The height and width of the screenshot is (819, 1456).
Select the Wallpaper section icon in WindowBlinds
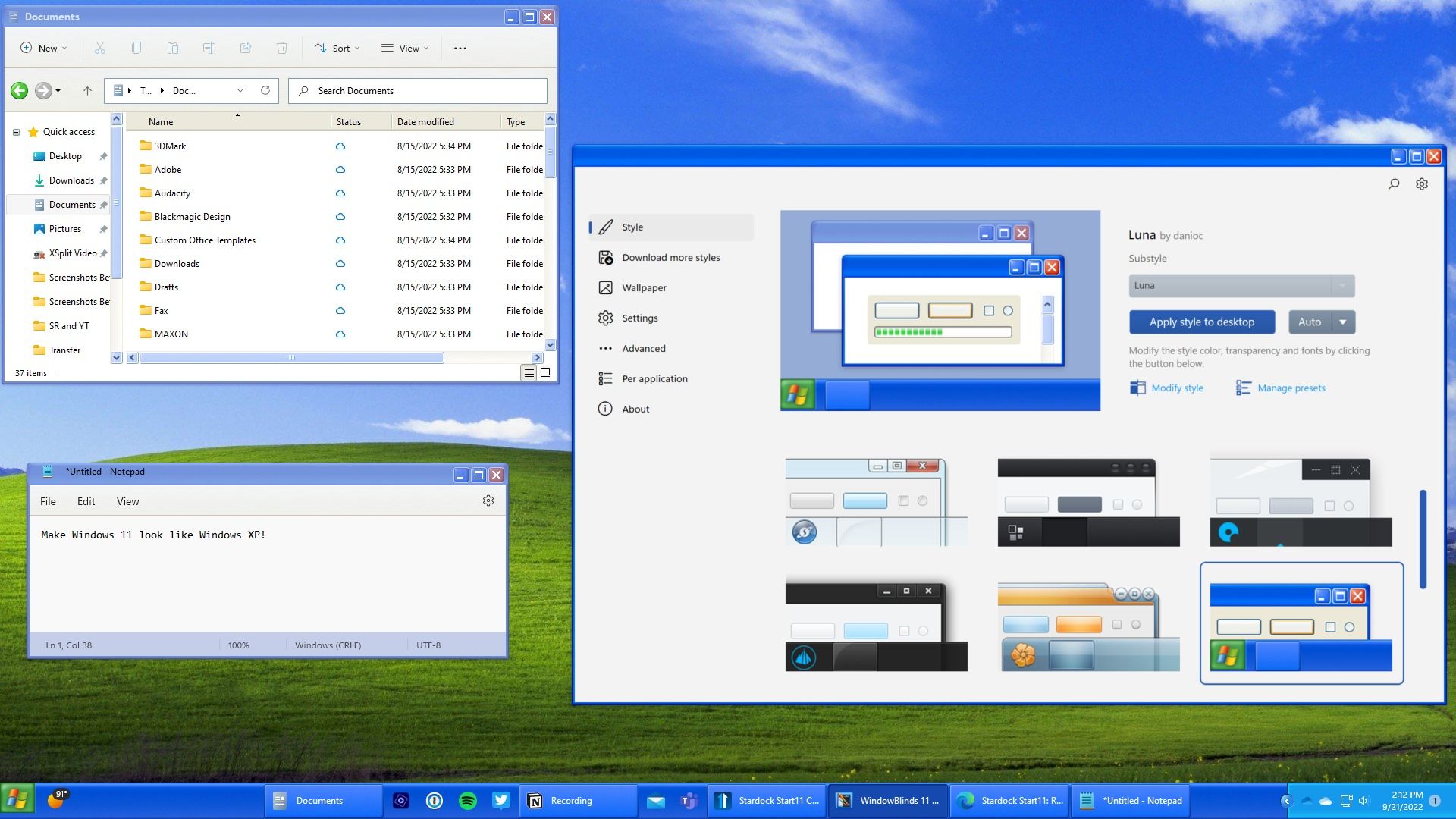605,287
